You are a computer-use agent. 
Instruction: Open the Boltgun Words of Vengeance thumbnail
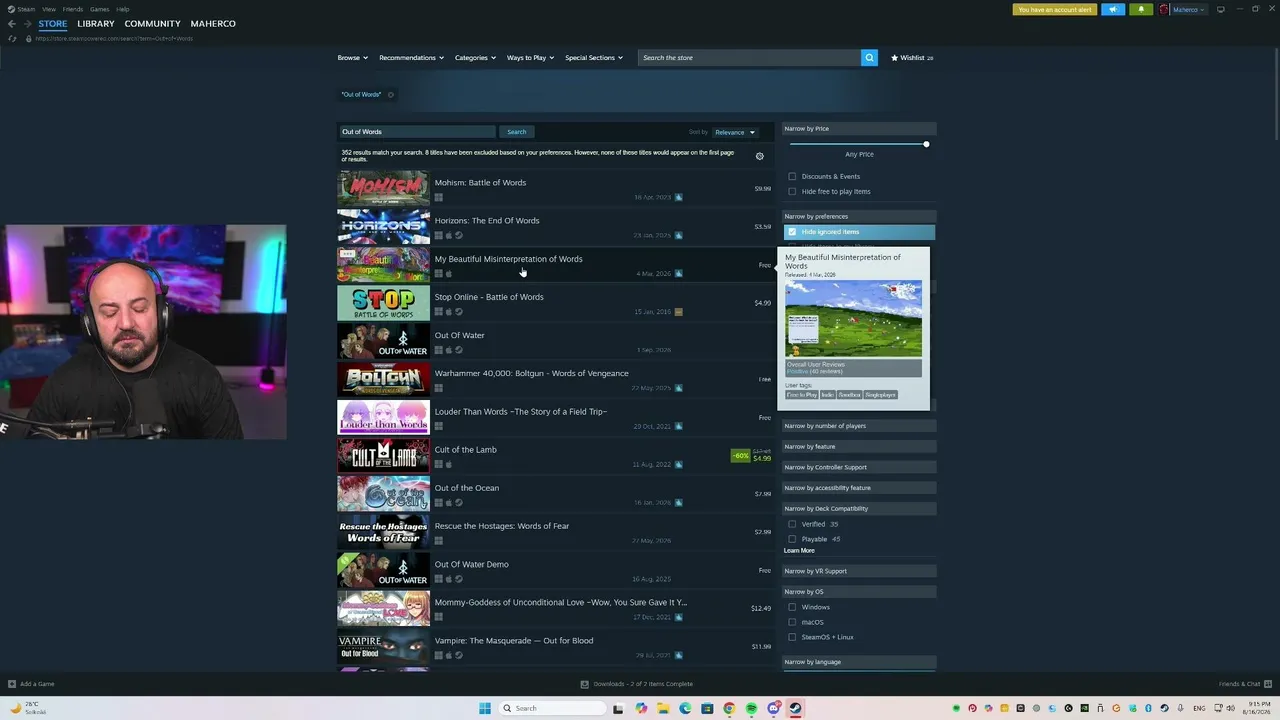point(384,380)
